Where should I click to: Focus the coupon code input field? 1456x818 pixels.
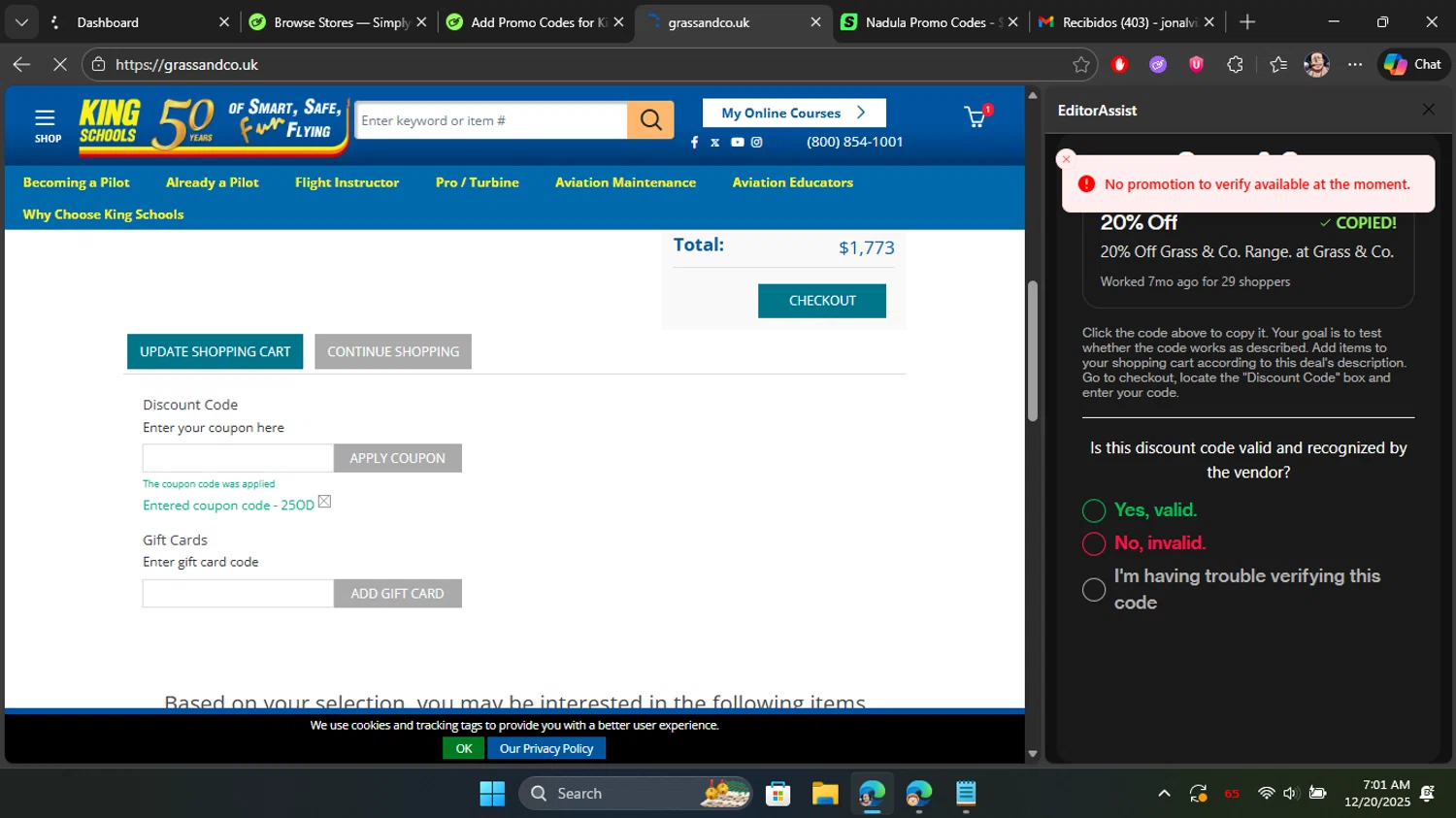238,458
